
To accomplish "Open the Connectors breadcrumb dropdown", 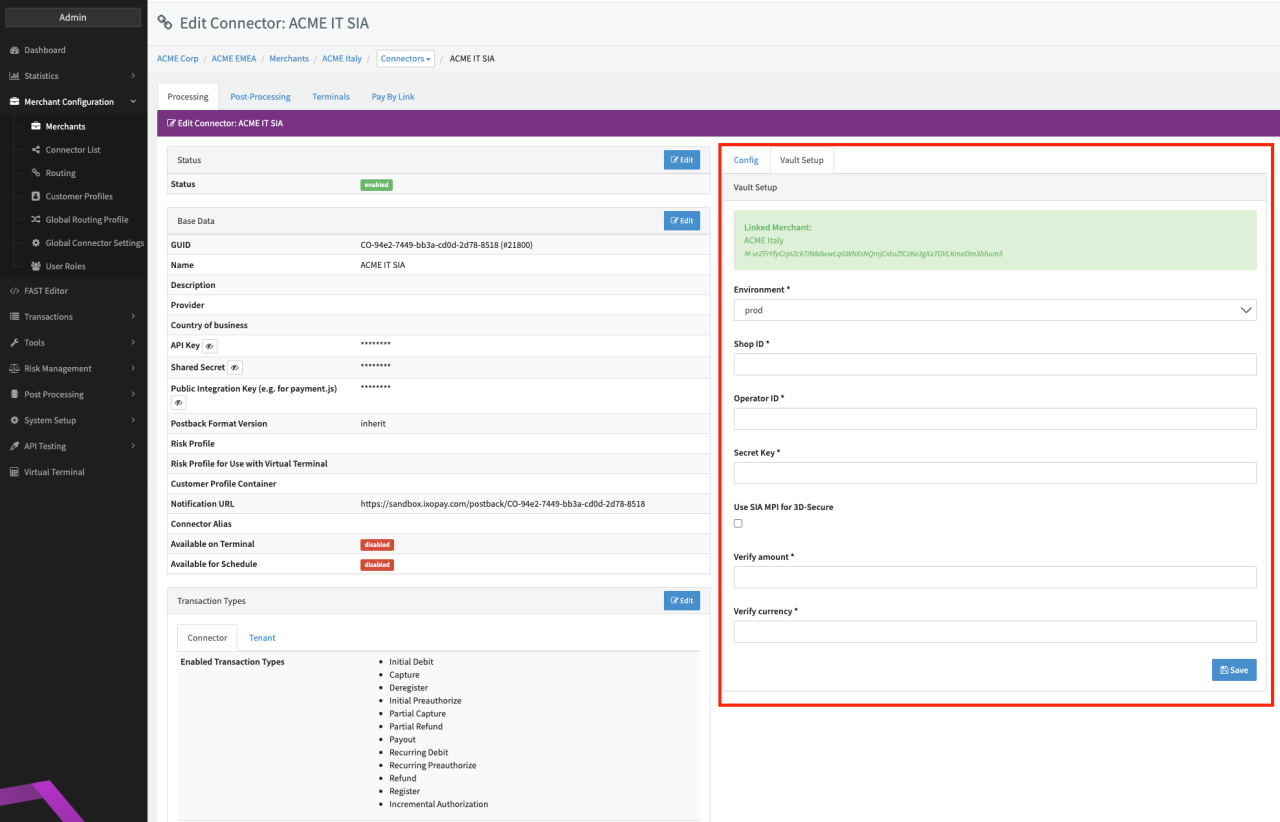I will 406,59.
